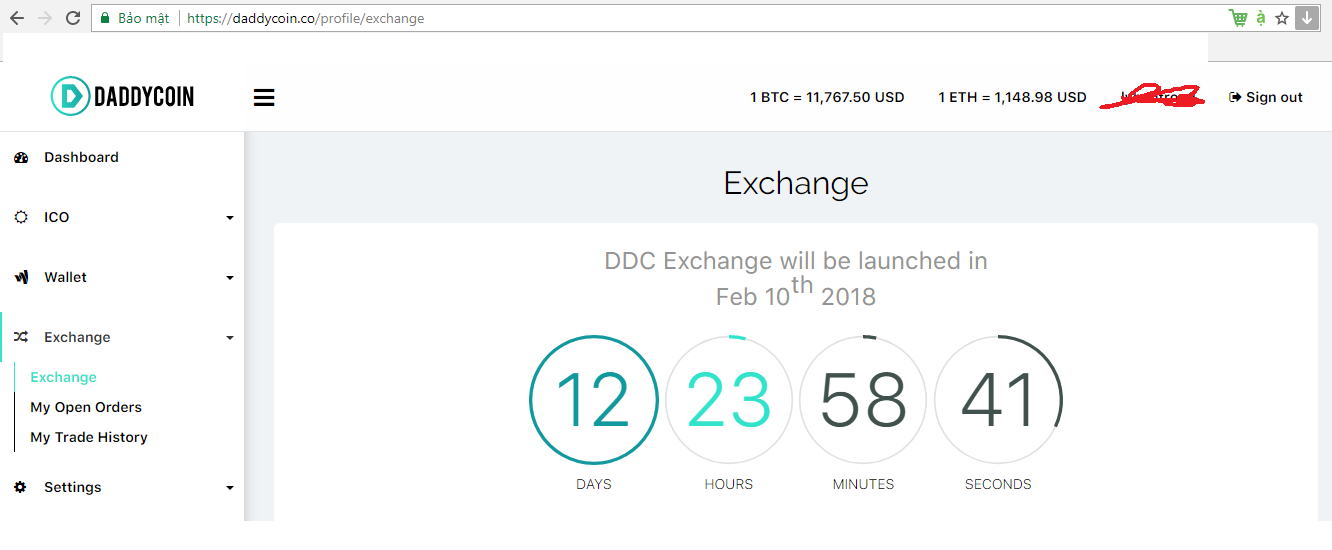Click the Dashboard gauge icon
1332x550 pixels.
(x=21, y=158)
